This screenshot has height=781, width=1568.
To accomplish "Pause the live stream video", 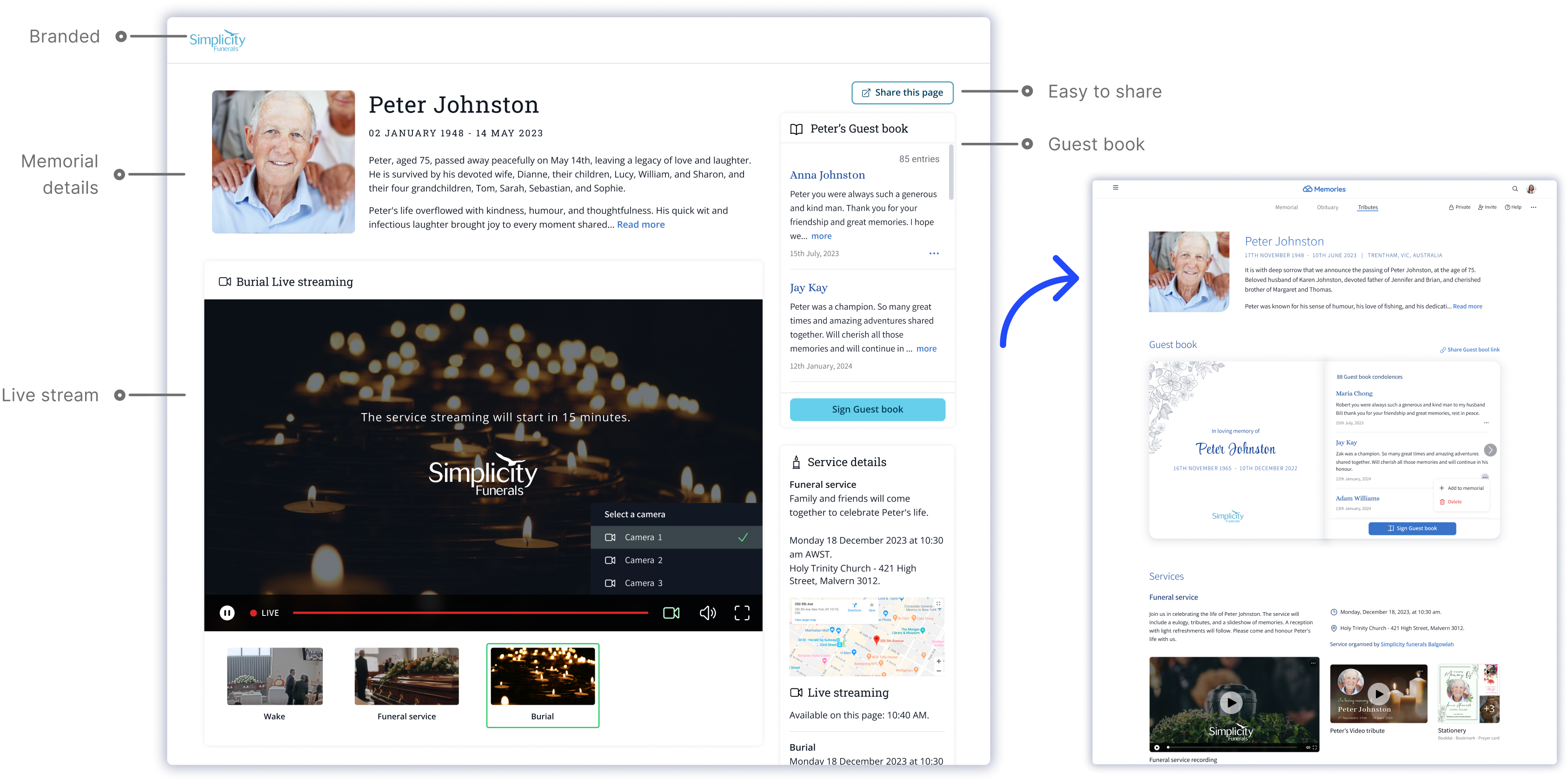I will pos(227,613).
